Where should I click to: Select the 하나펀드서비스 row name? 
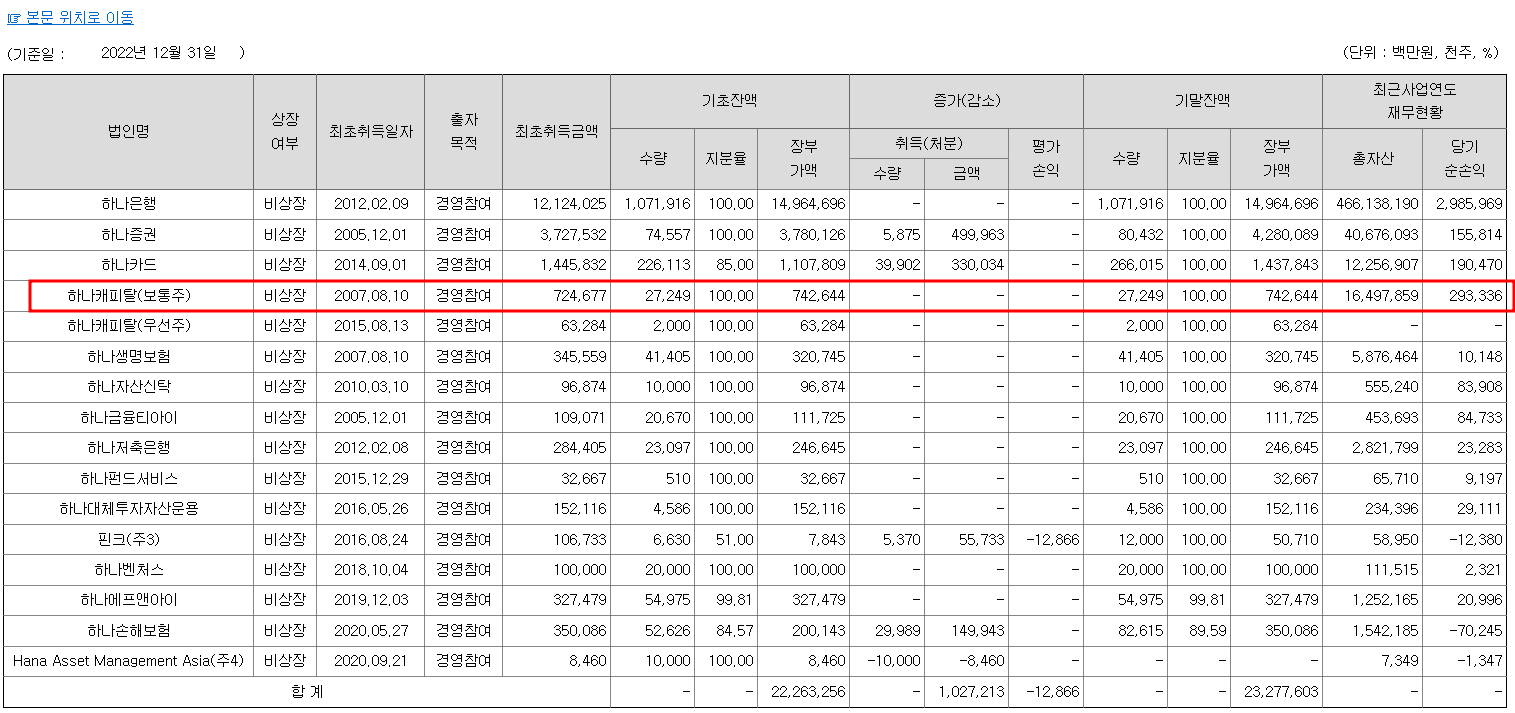(128, 479)
